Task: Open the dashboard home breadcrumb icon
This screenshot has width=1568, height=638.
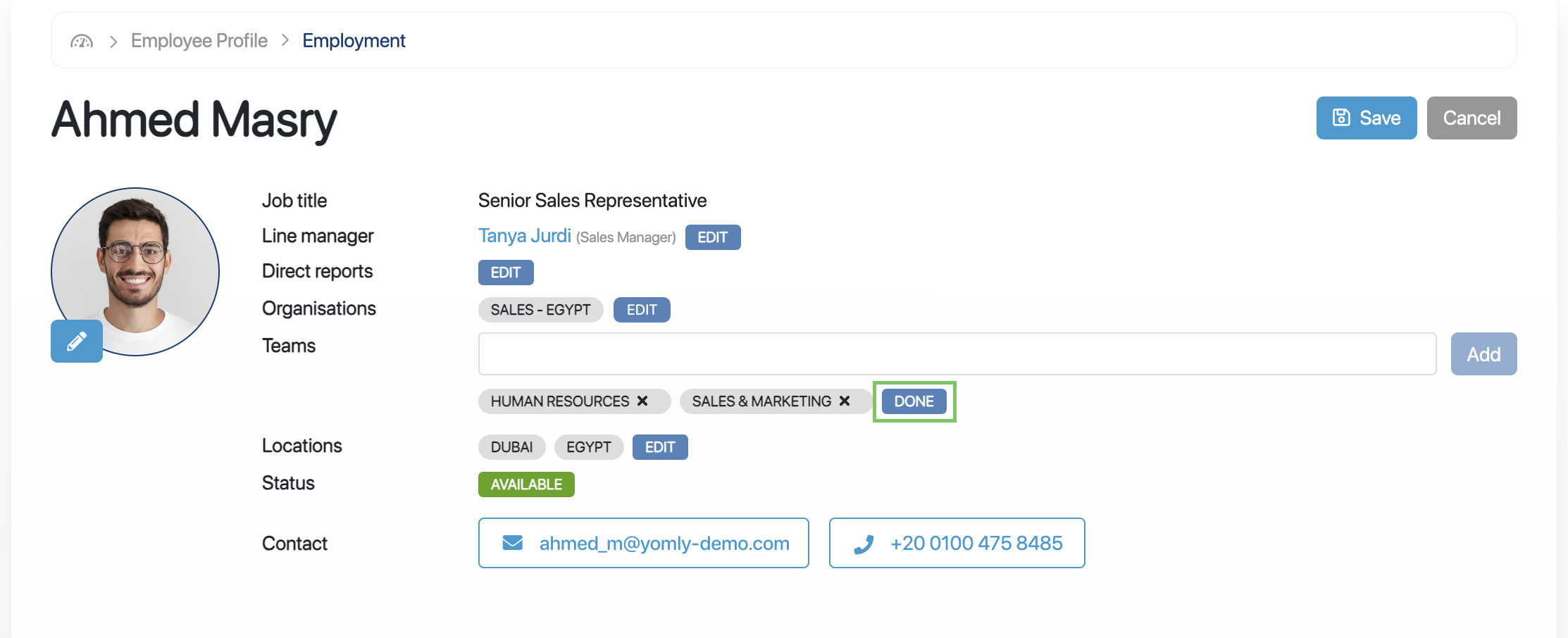Action: tap(82, 41)
